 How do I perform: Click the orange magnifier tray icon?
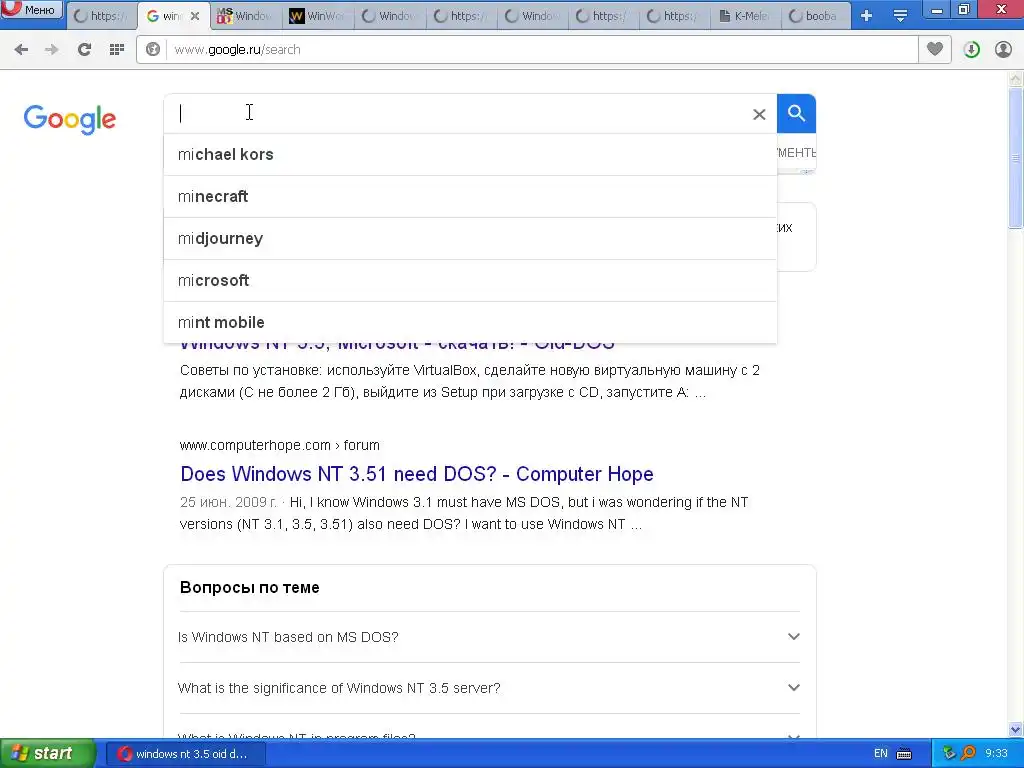pyautogui.click(x=968, y=754)
